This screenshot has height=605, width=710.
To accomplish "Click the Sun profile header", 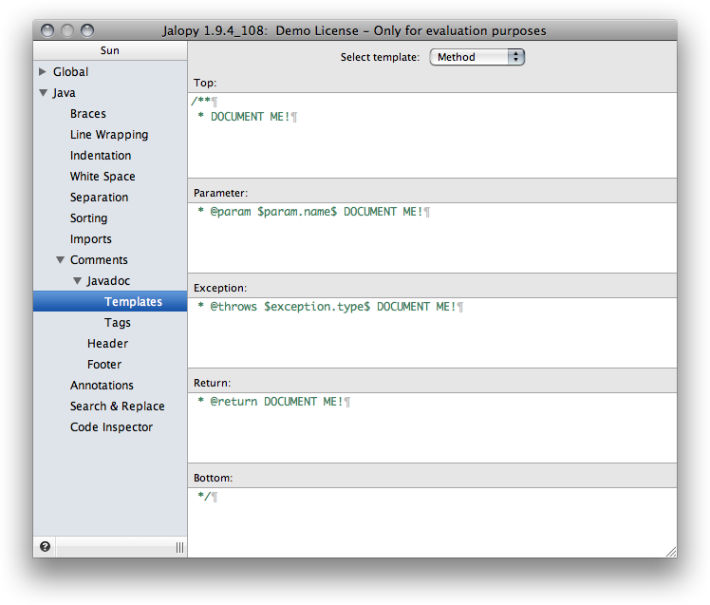I will 110,50.
